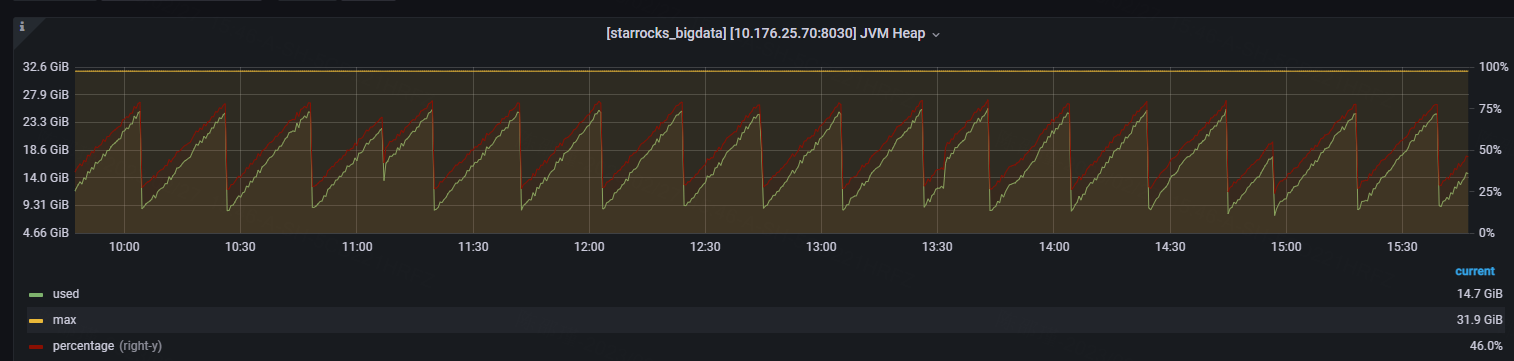Click the 15:00 time axis label

click(1285, 247)
